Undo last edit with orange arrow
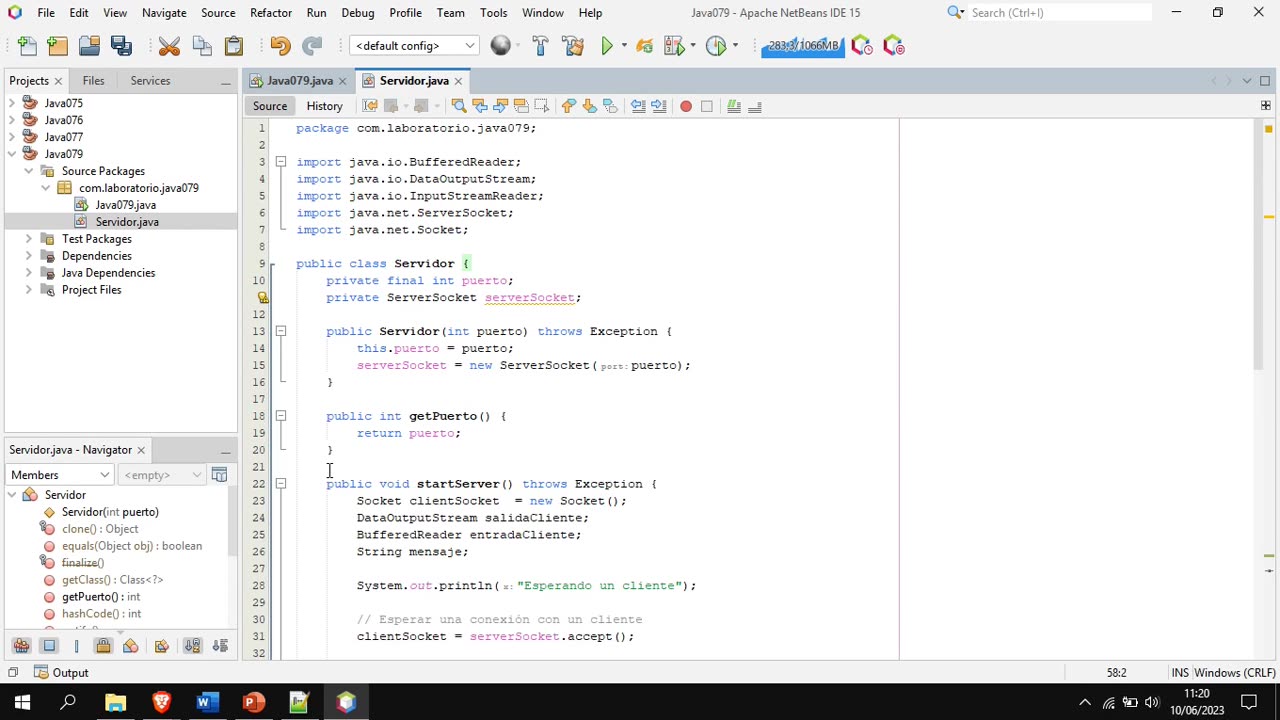The image size is (1280, 720). click(280, 46)
